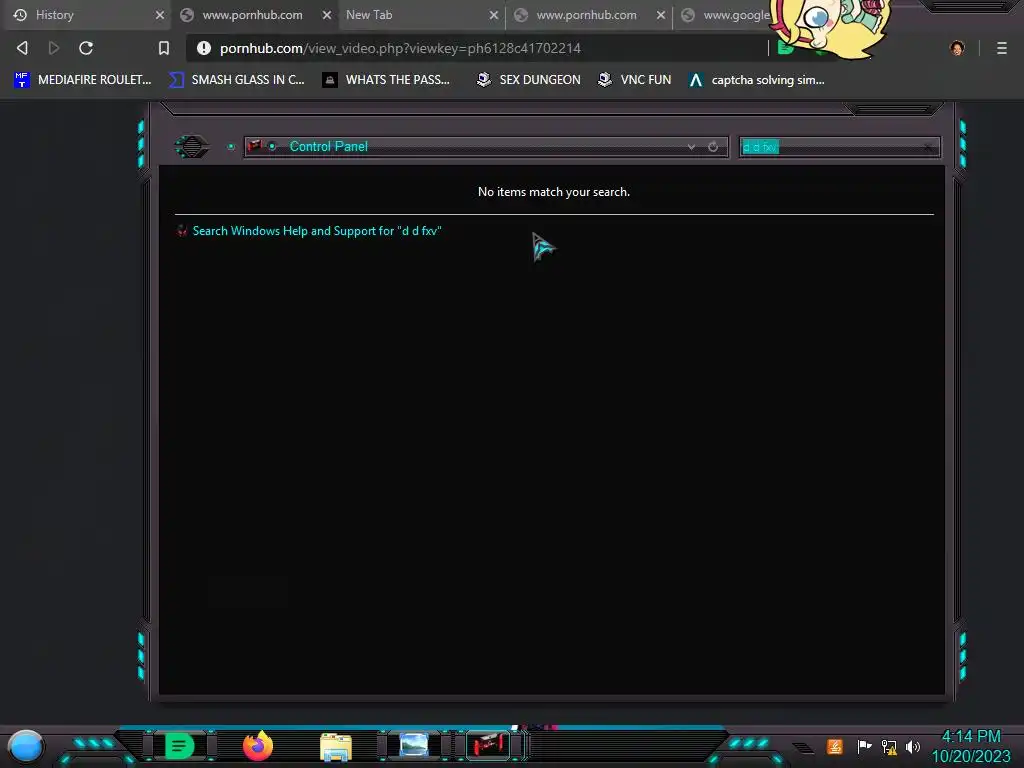Click Control Panel address bar location icon
Viewport: 1024px width, 768px height.
255,146
